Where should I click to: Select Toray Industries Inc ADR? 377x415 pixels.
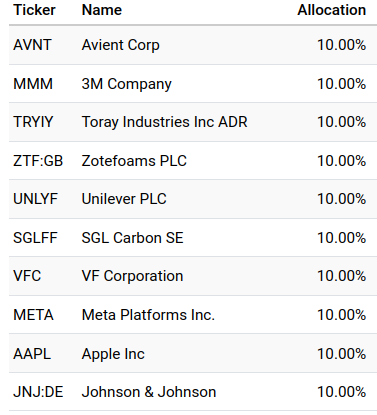tap(165, 122)
